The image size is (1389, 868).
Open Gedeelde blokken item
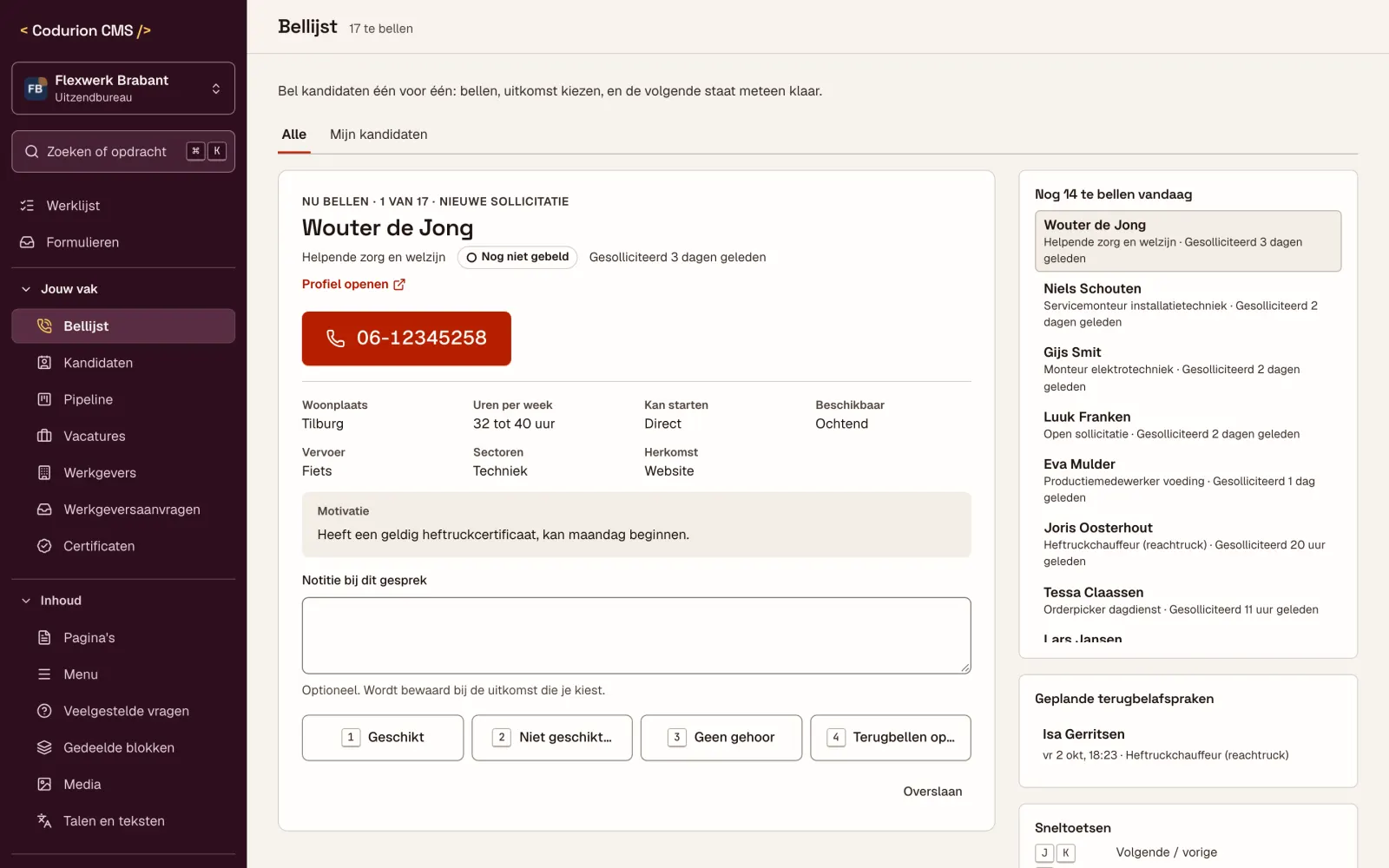tap(123, 747)
